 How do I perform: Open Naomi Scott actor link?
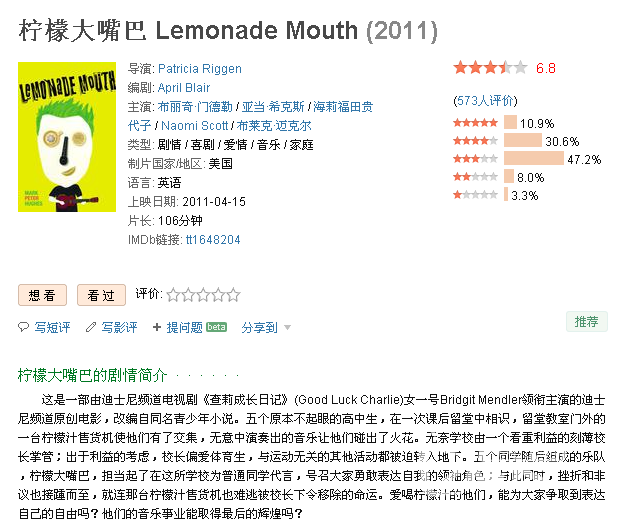[195, 126]
